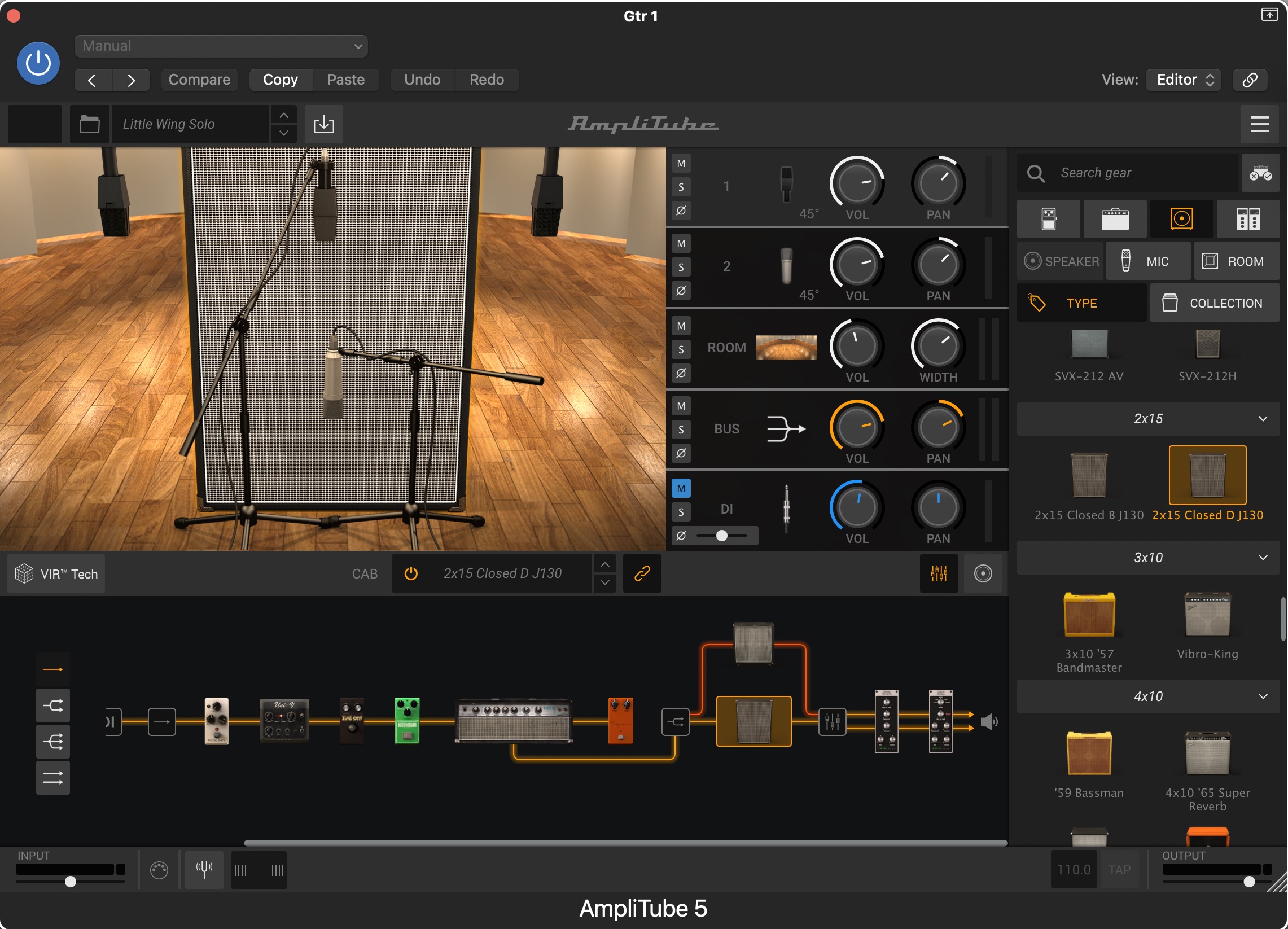Open the preset browser folder icon
The height and width of the screenshot is (929, 1288).
(89, 124)
